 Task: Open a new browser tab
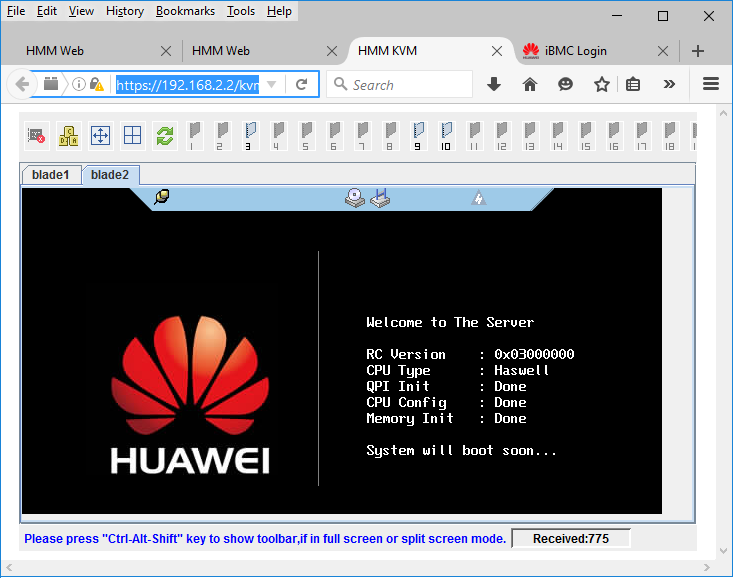pos(698,51)
